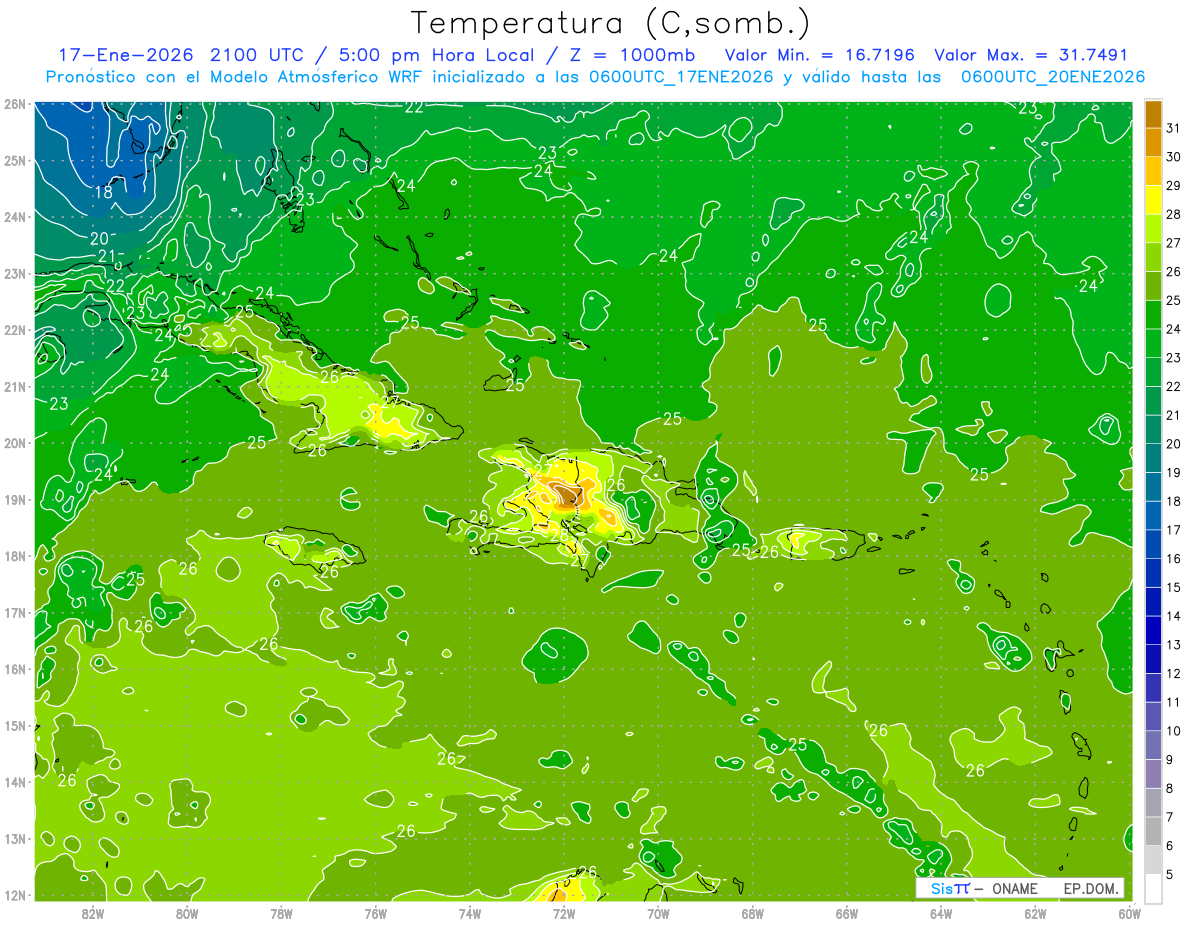The height and width of the screenshot is (927, 1200).
Task: Click '5:00 pm Hora Local' in the header
Action: pos(437,55)
